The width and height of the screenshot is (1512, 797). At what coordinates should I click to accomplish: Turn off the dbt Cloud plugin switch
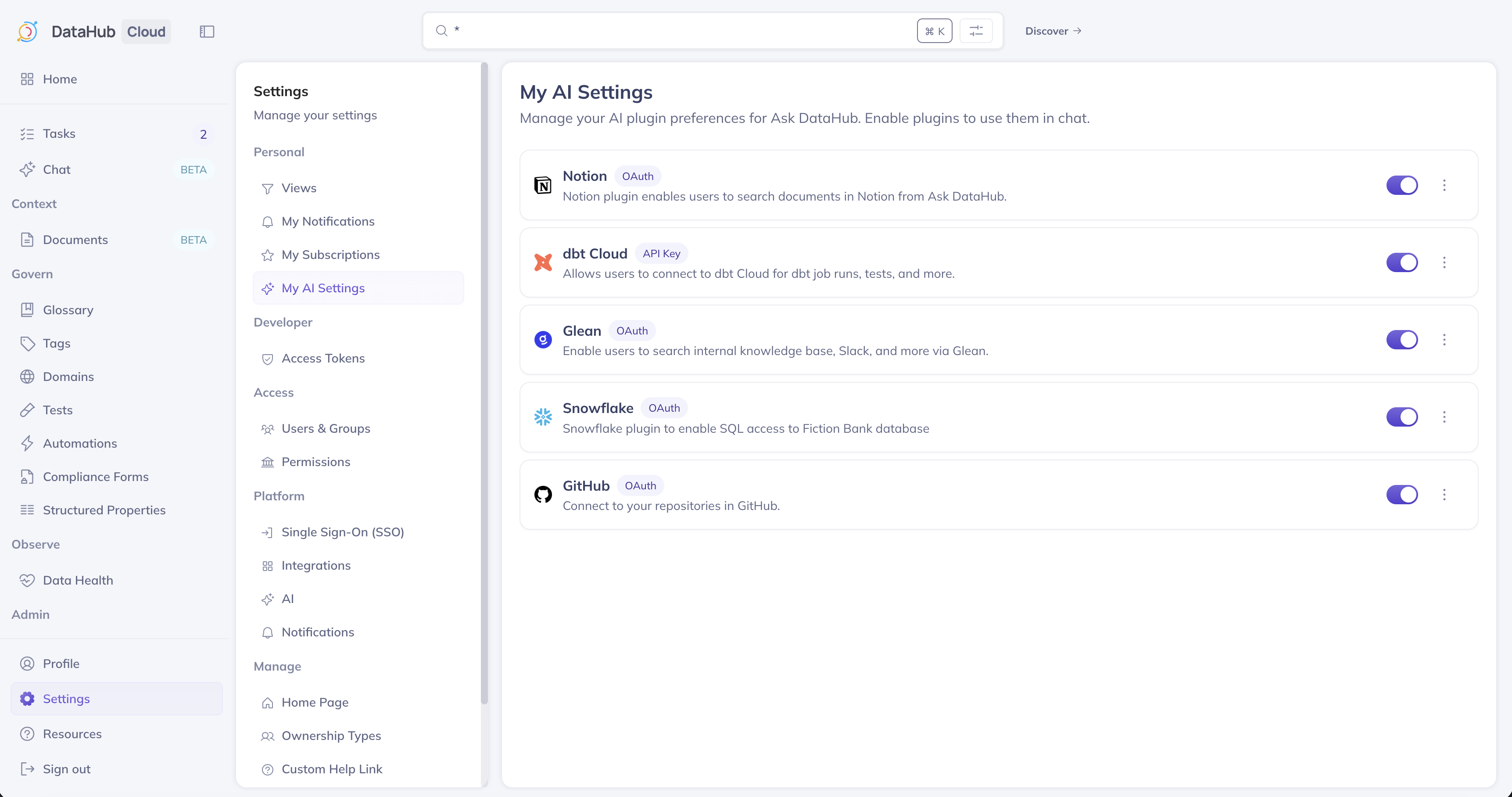point(1402,262)
